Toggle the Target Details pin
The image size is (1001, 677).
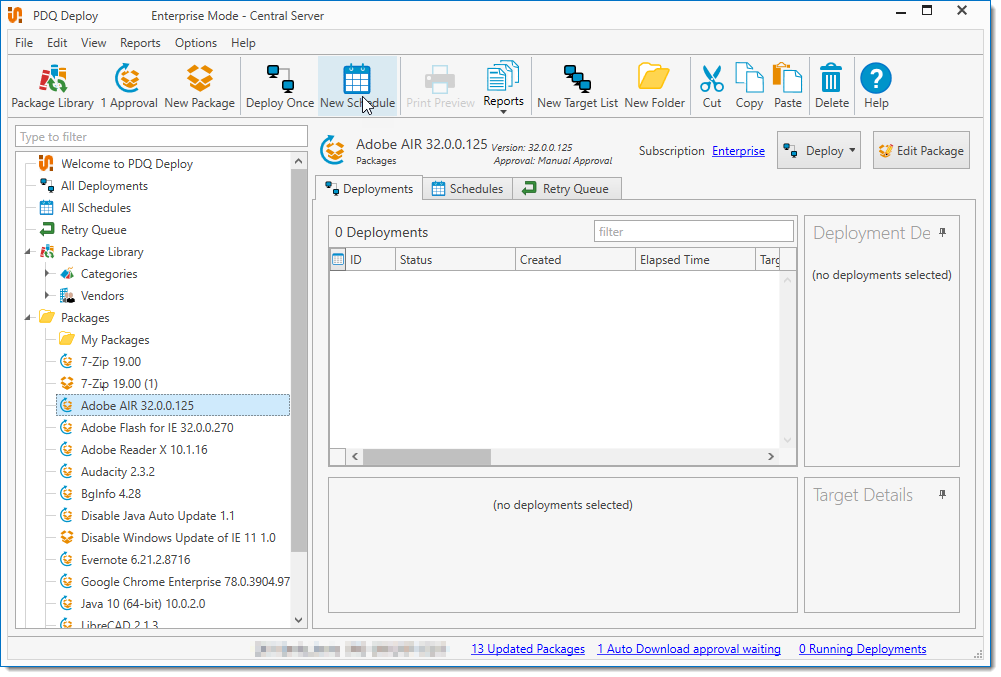pyautogui.click(x=942, y=495)
